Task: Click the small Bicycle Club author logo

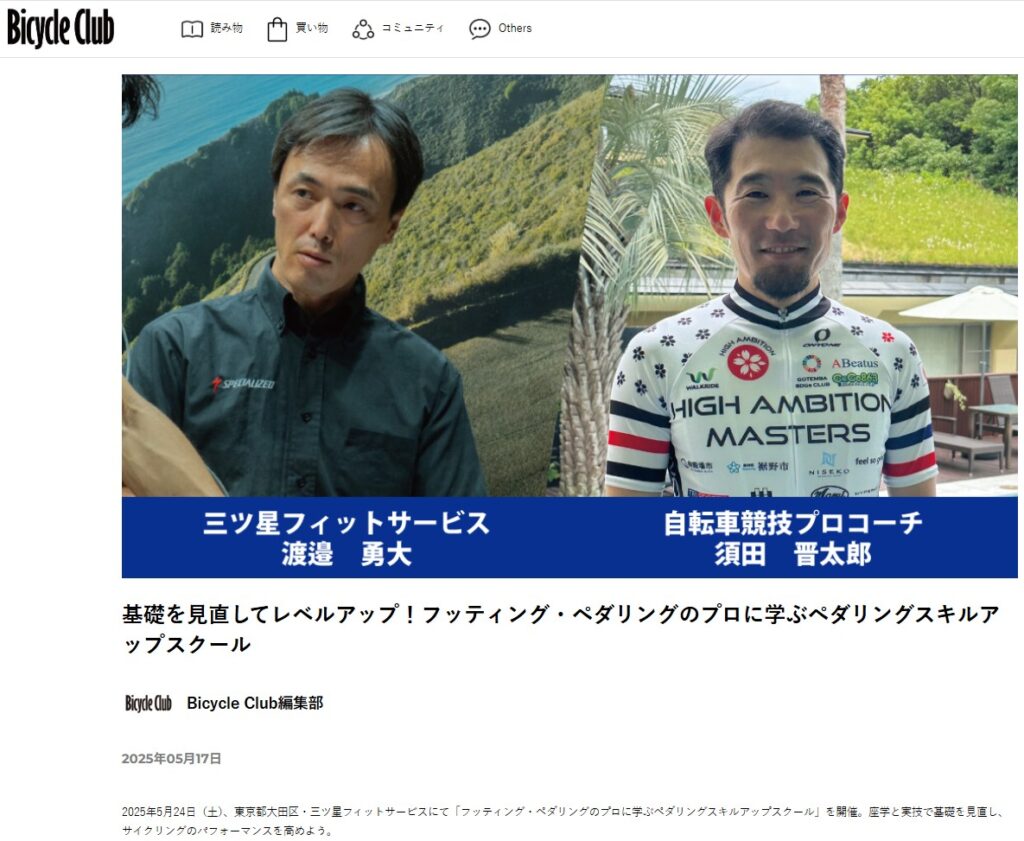Action: tap(148, 703)
